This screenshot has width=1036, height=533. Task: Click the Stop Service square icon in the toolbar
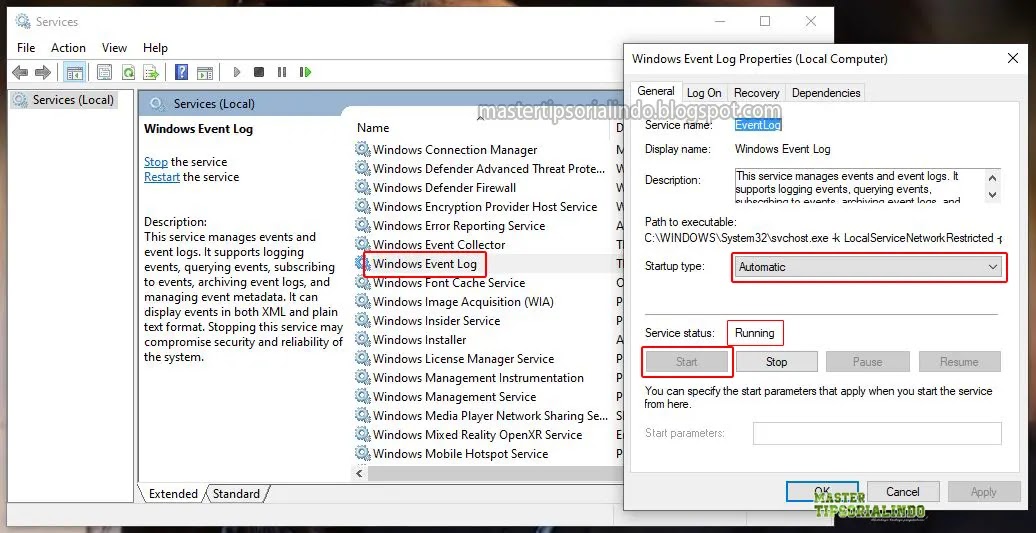coord(259,72)
